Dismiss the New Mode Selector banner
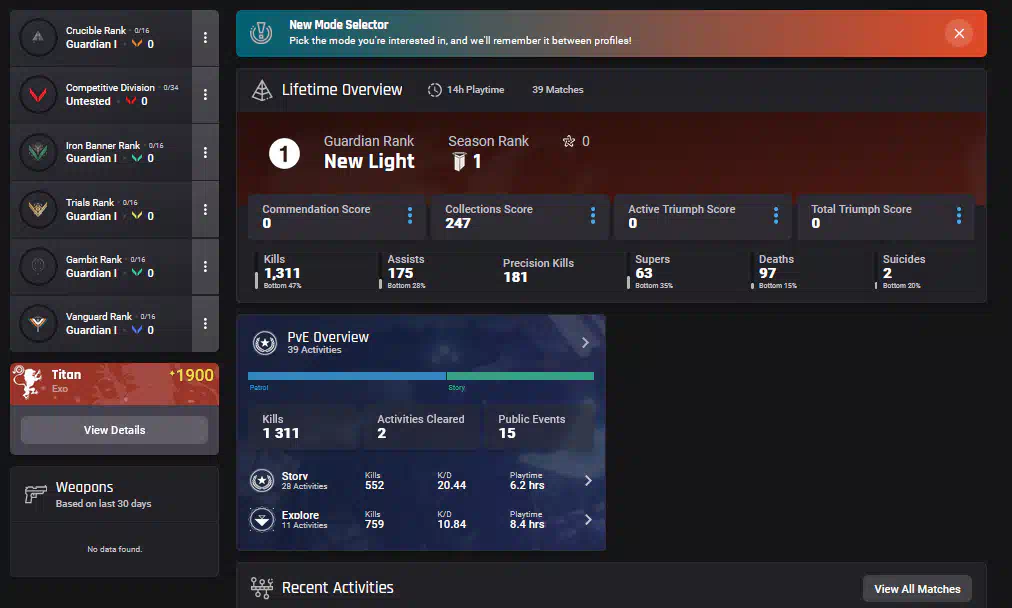Image resolution: width=1012 pixels, height=608 pixels. tap(959, 34)
